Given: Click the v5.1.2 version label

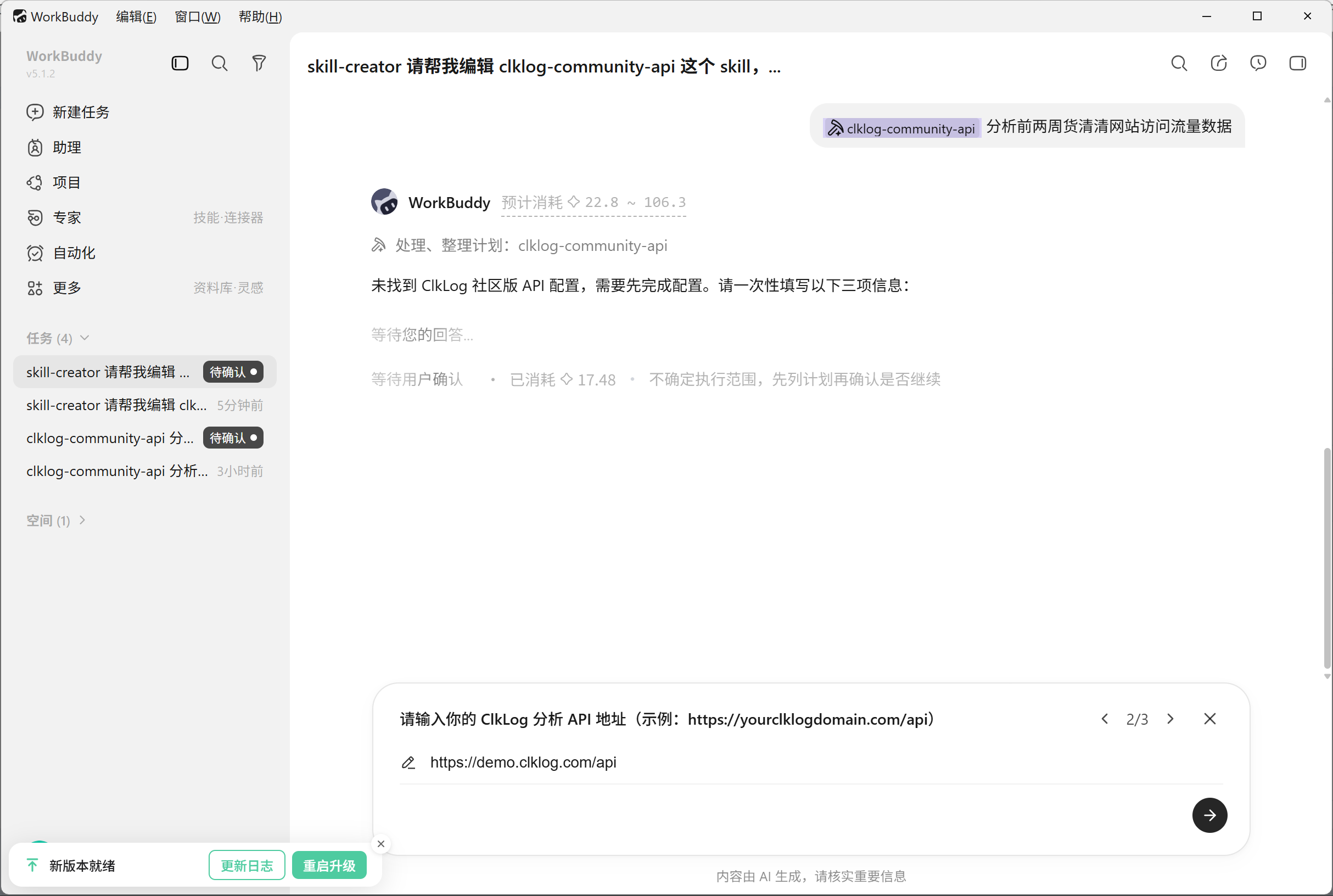Looking at the screenshot, I should click(41, 74).
